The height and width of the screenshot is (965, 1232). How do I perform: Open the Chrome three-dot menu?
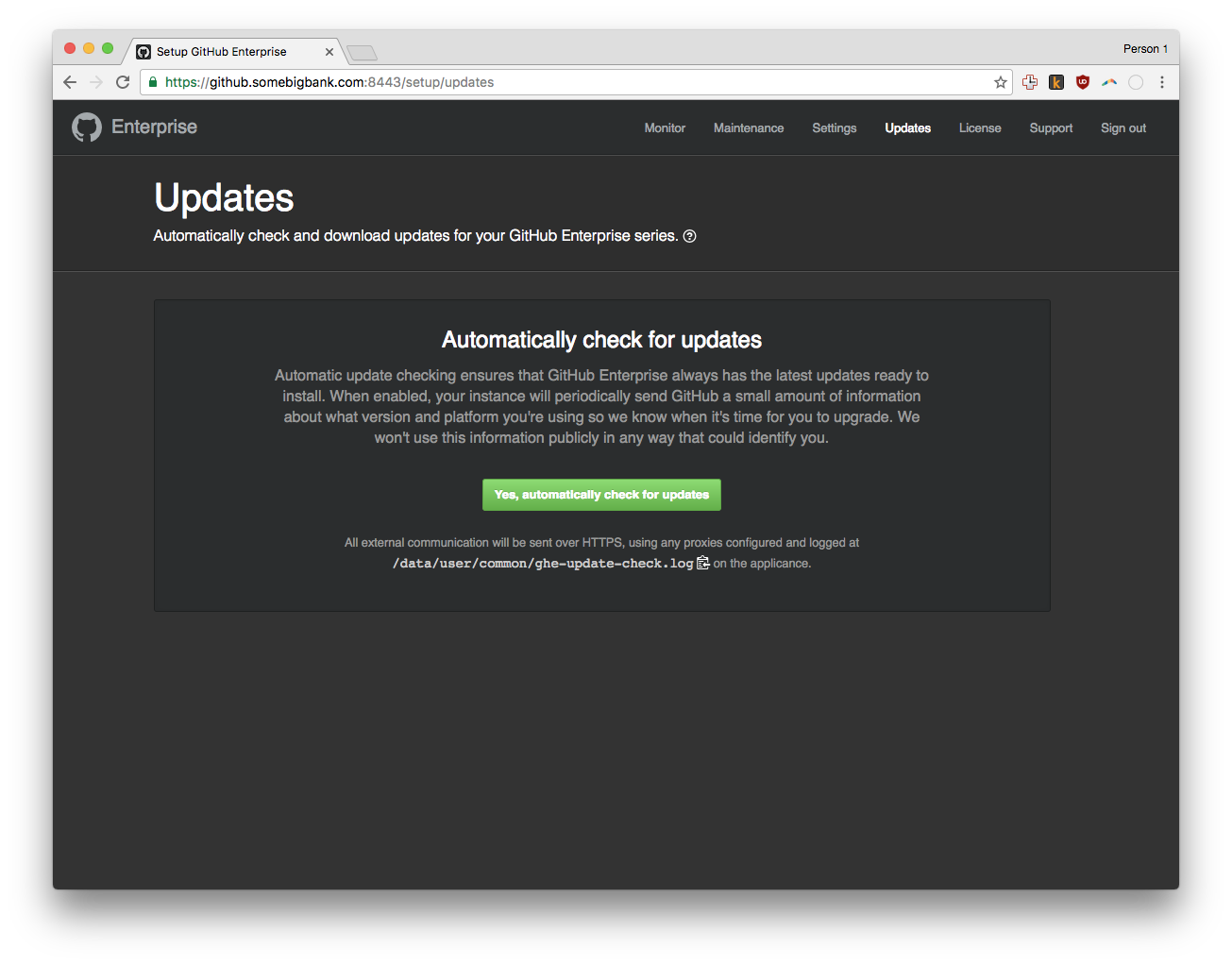tap(1162, 82)
